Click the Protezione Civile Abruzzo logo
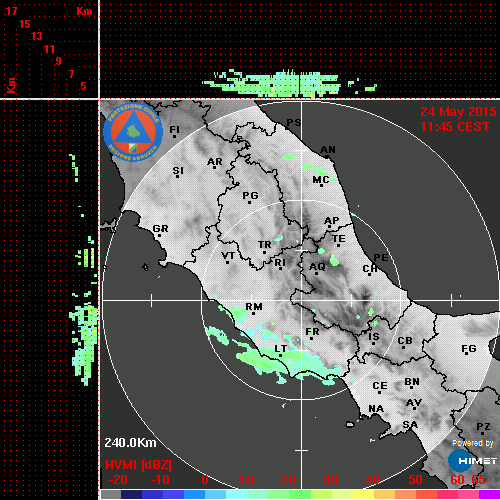Screen dimensions: 500x500 point(133,132)
